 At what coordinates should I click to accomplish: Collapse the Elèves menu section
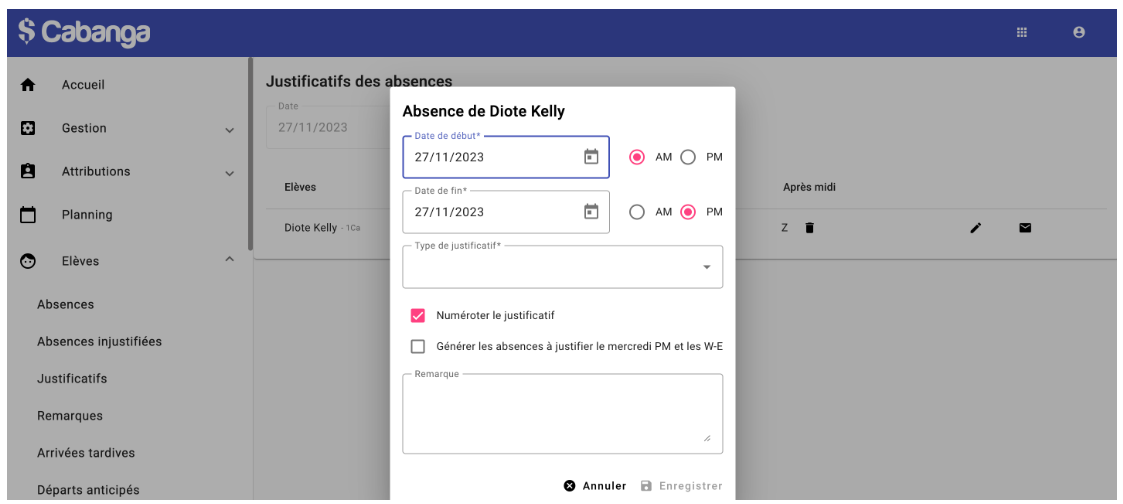(229, 261)
